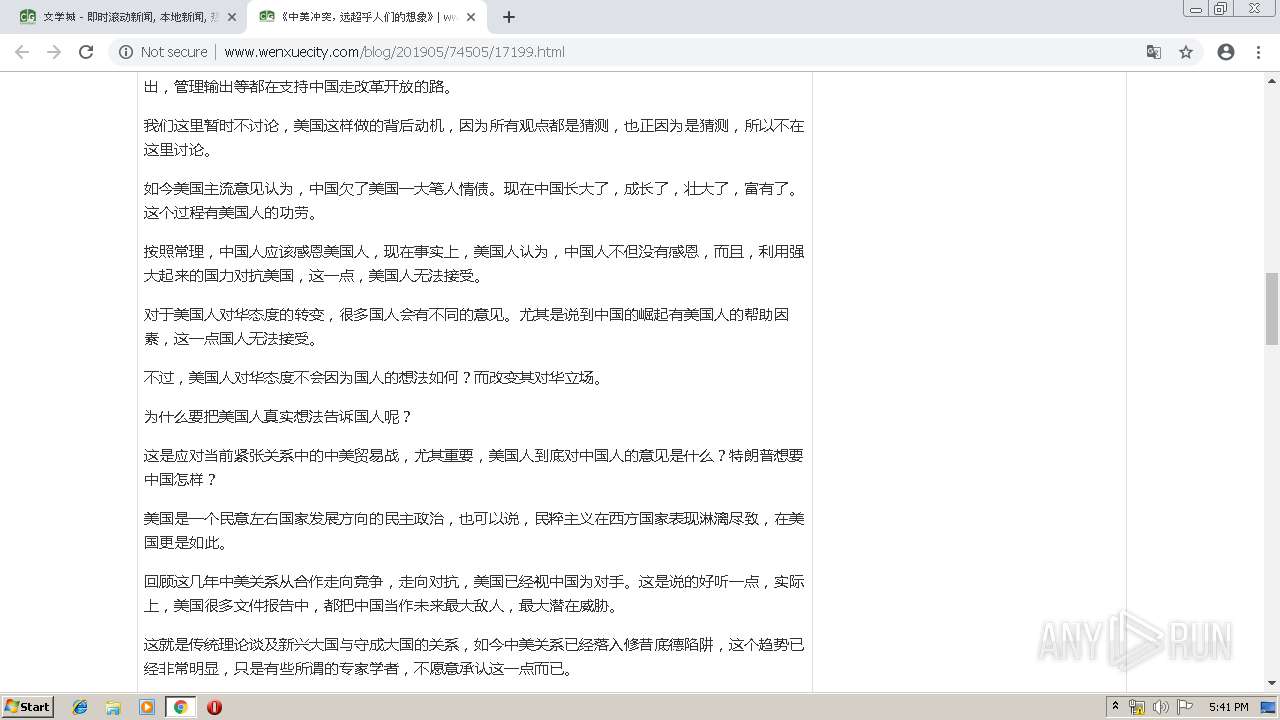The image size is (1280, 720).
Task: Click scrollbar up arrow
Action: pyautogui.click(x=1272, y=79)
